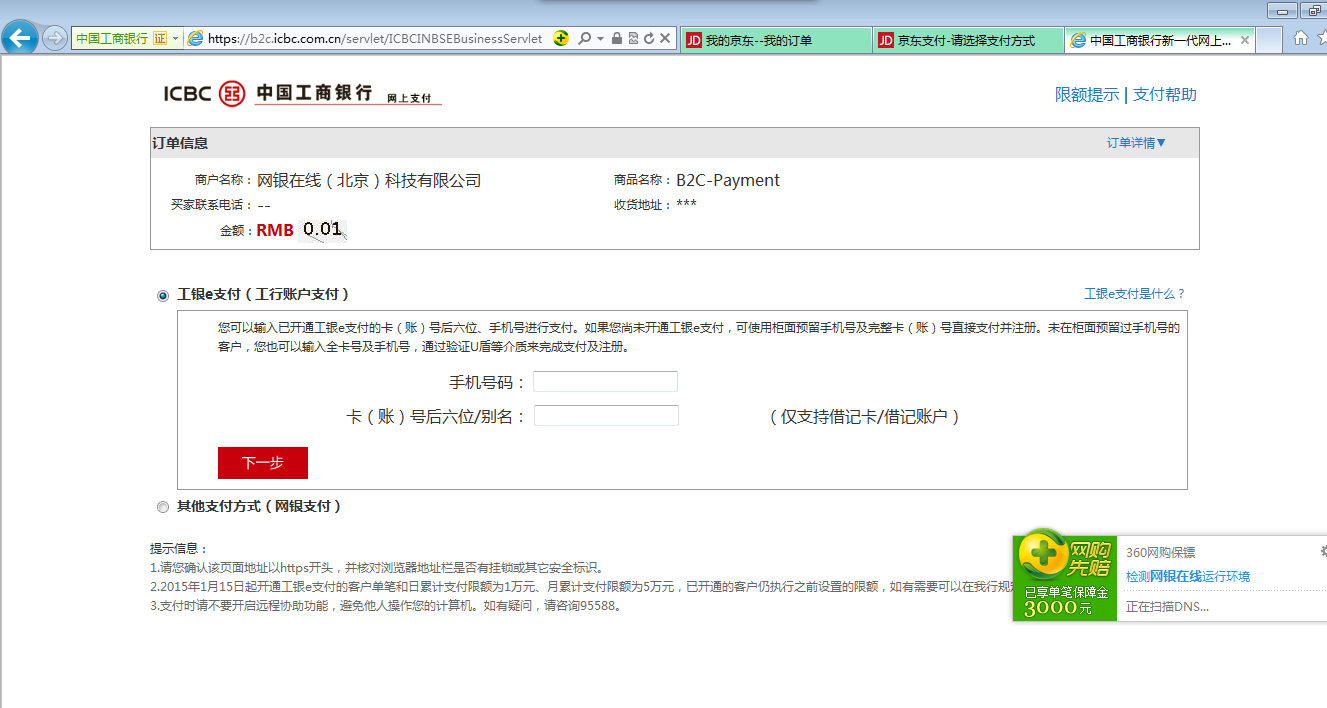The height and width of the screenshot is (708, 1327).
Task: Click the 手机号码 input field
Action: (605, 381)
